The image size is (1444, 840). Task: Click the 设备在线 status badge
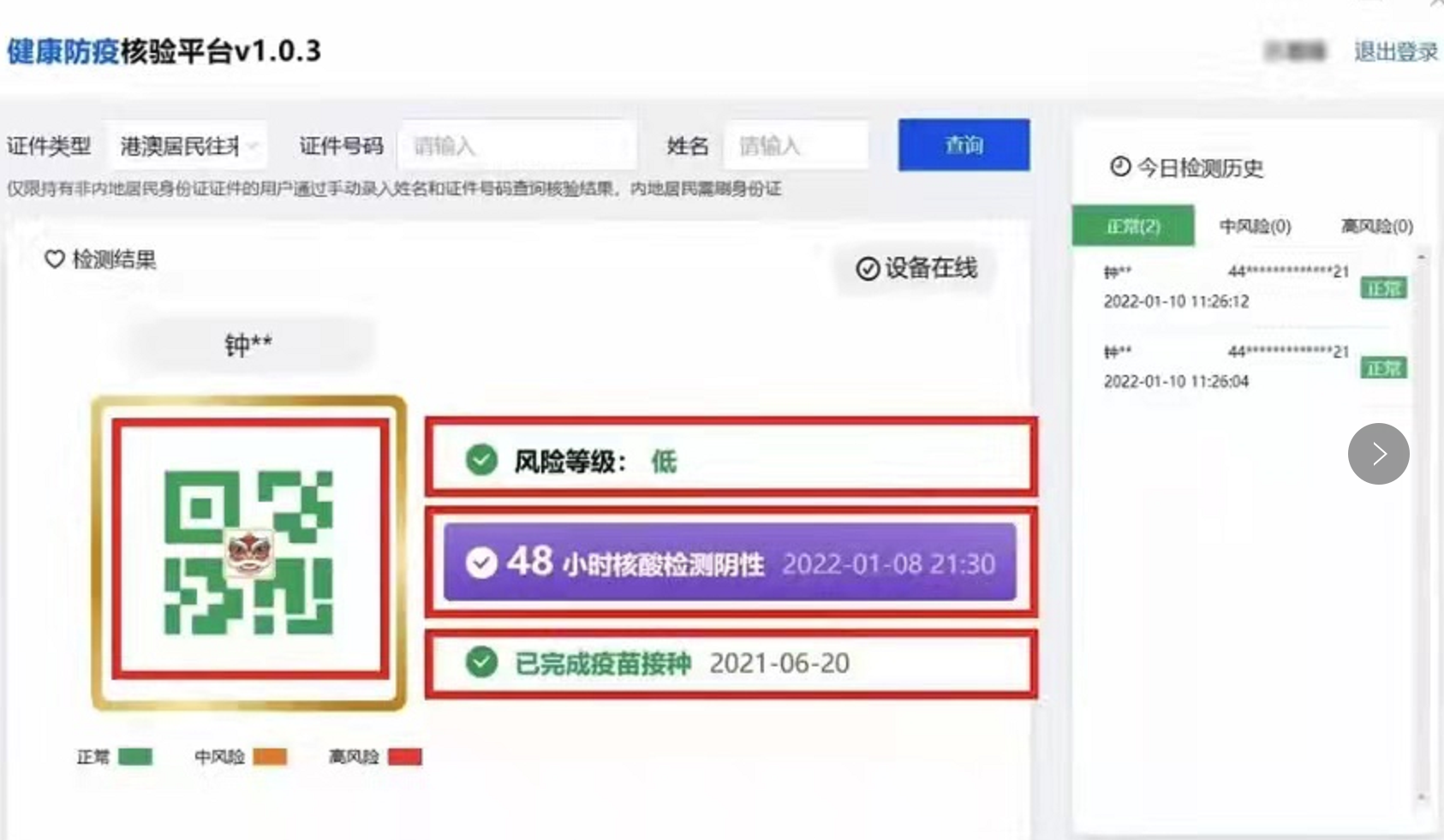click(916, 269)
